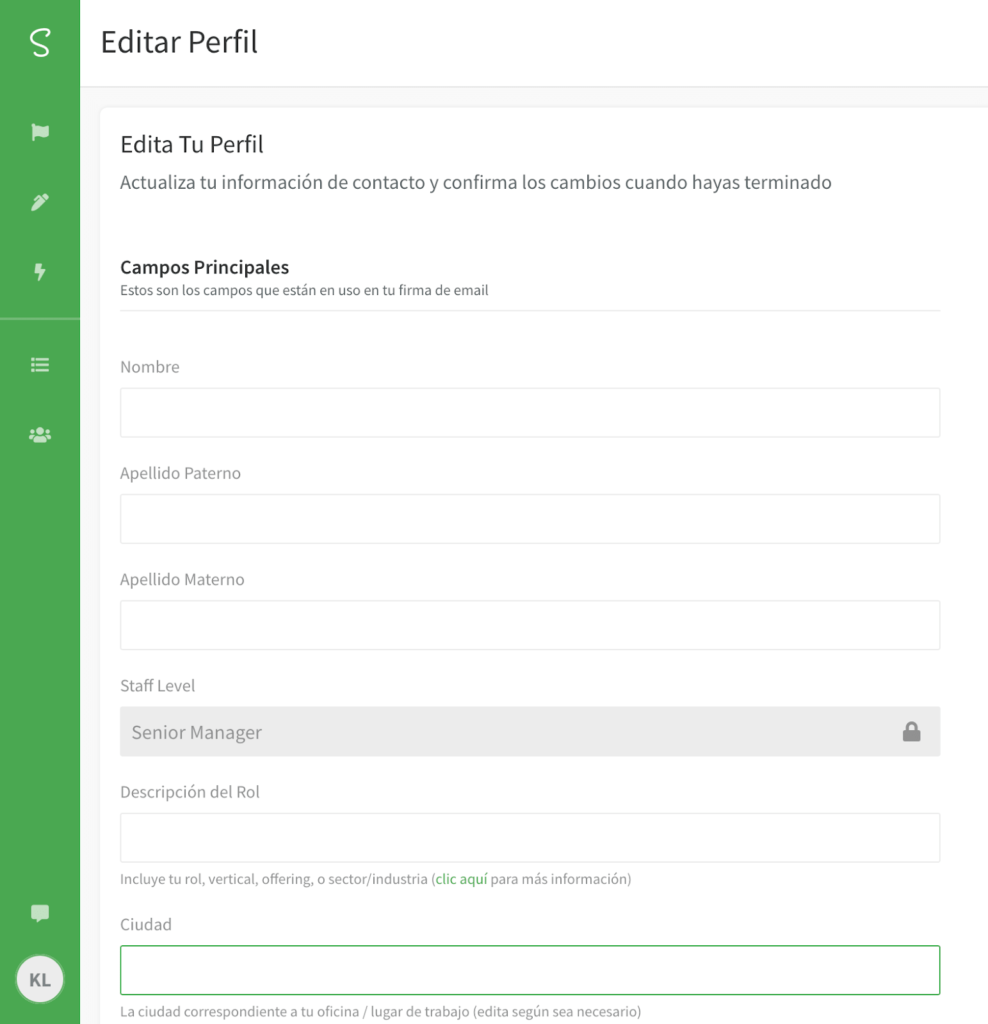Click the locked Senior Manager field
988x1024 pixels.
click(x=530, y=731)
